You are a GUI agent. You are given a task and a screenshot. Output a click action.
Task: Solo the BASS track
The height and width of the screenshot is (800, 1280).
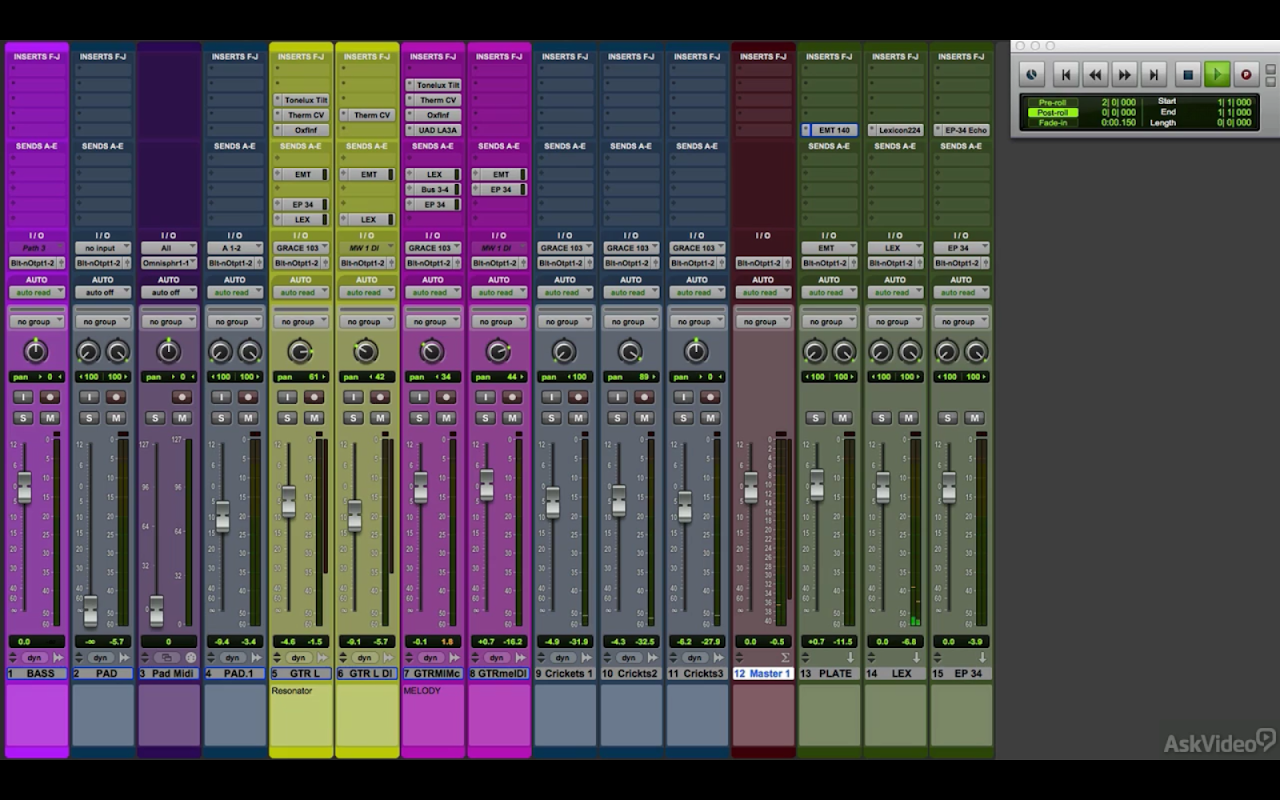23,418
